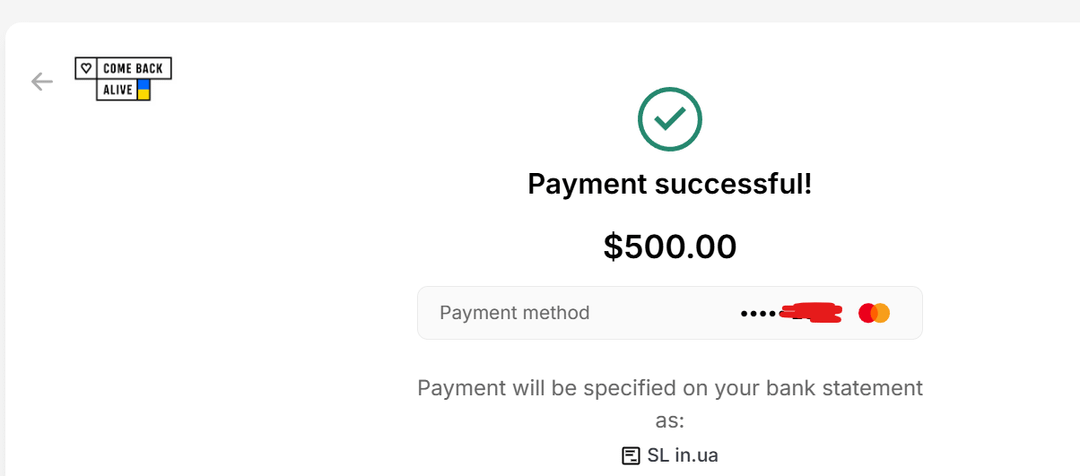Click the back arrow icon
Screen dimensions: 1080x476
[42, 81]
